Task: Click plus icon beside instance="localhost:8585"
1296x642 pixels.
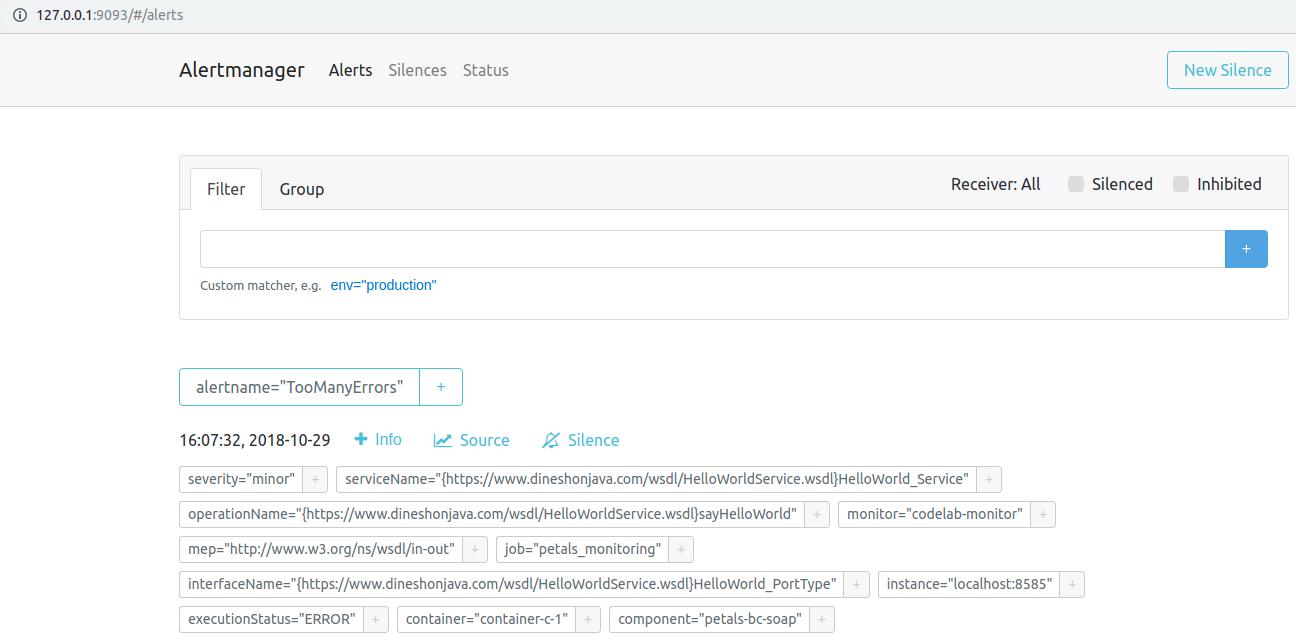Action: 1072,584
